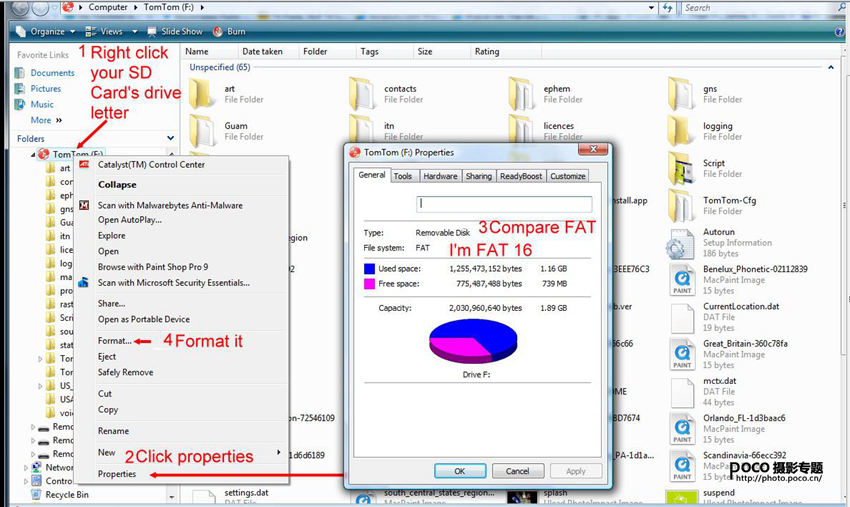
Task: Click the volume label input field
Action: [x=504, y=204]
